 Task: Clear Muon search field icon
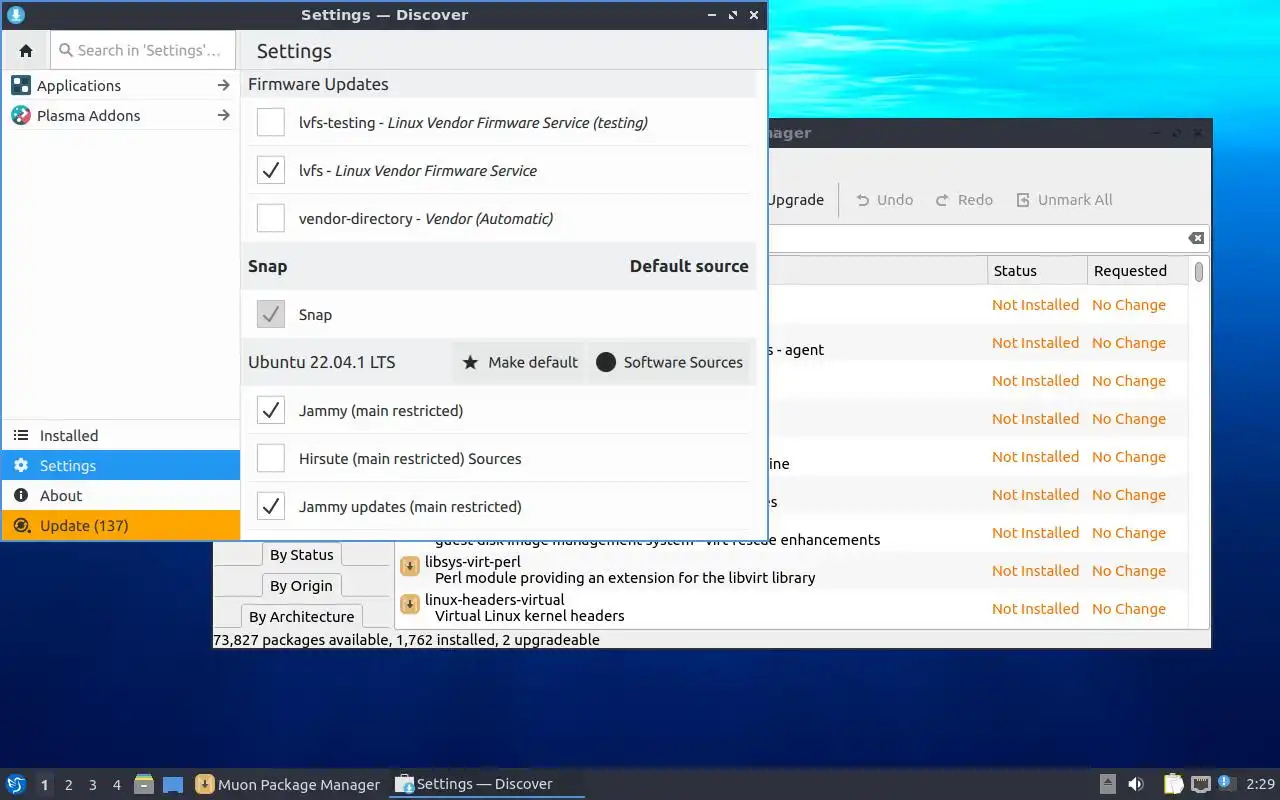1196,238
